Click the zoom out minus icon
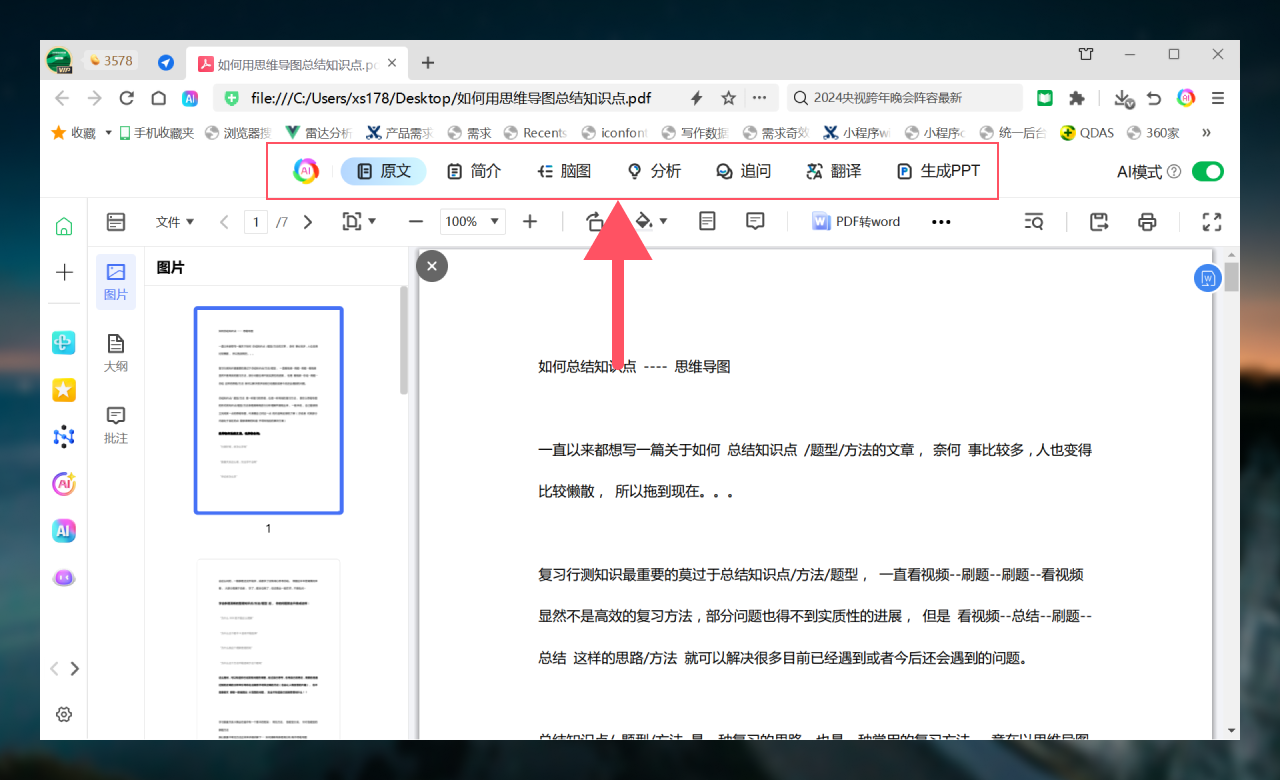The height and width of the screenshot is (780, 1280). coord(416,222)
